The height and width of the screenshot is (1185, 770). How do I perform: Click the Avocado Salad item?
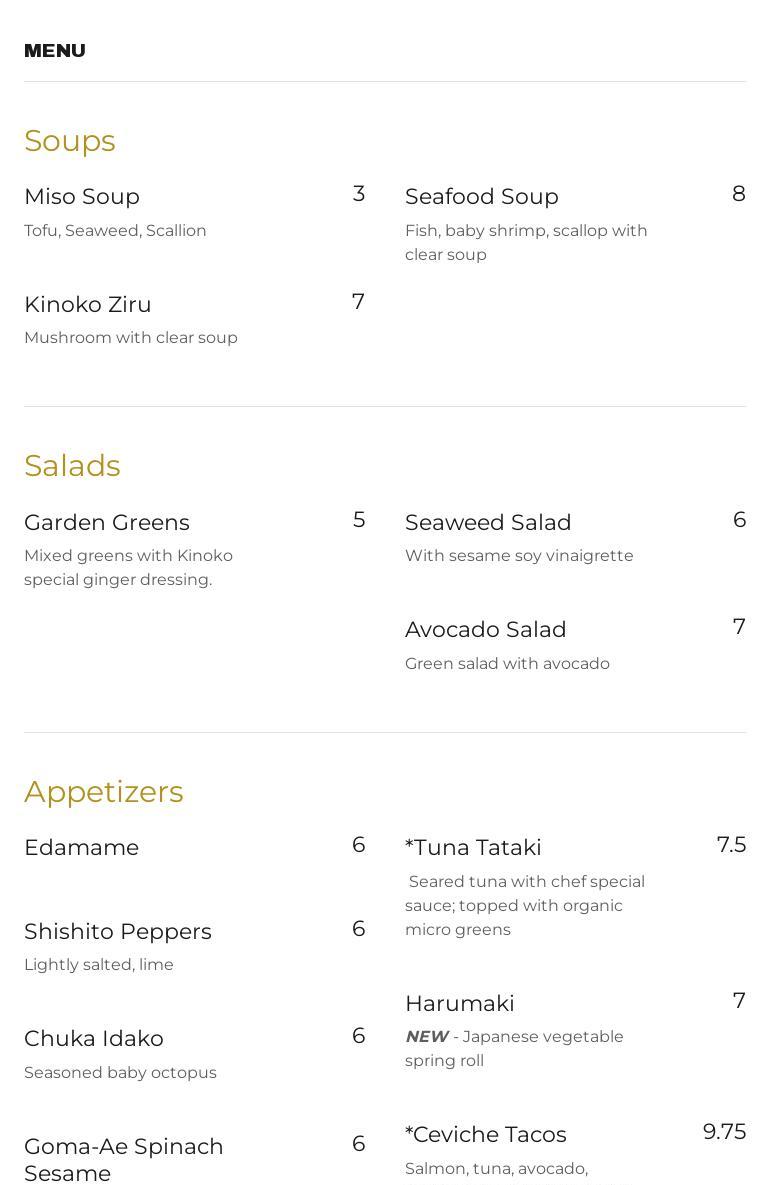[x=486, y=630]
